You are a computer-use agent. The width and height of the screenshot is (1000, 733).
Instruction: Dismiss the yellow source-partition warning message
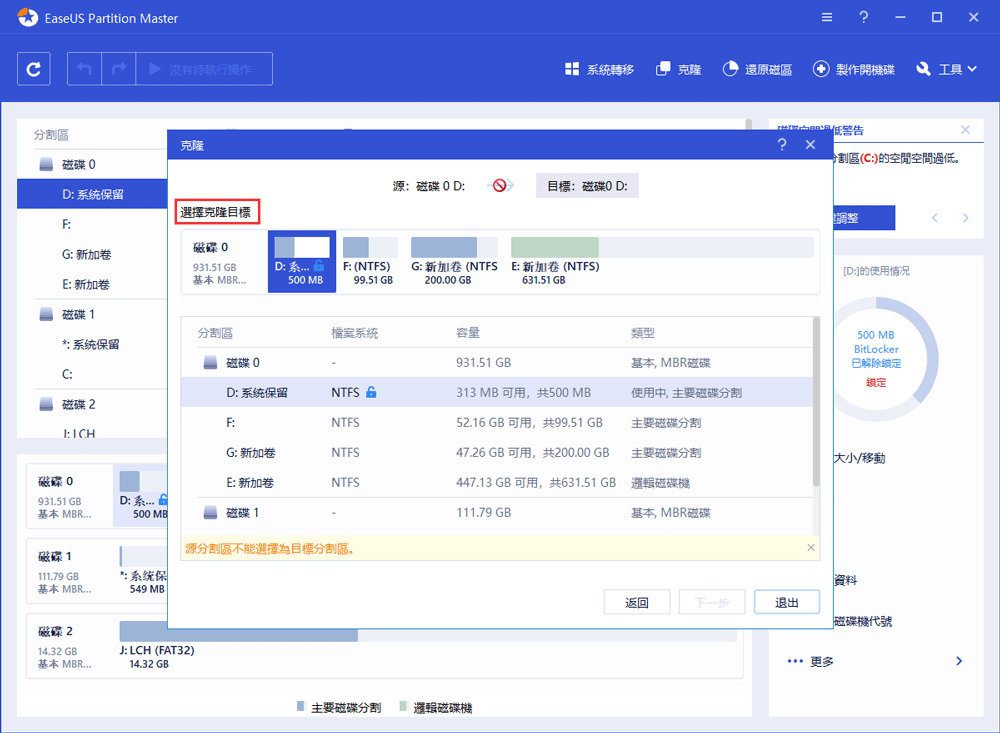tap(810, 547)
